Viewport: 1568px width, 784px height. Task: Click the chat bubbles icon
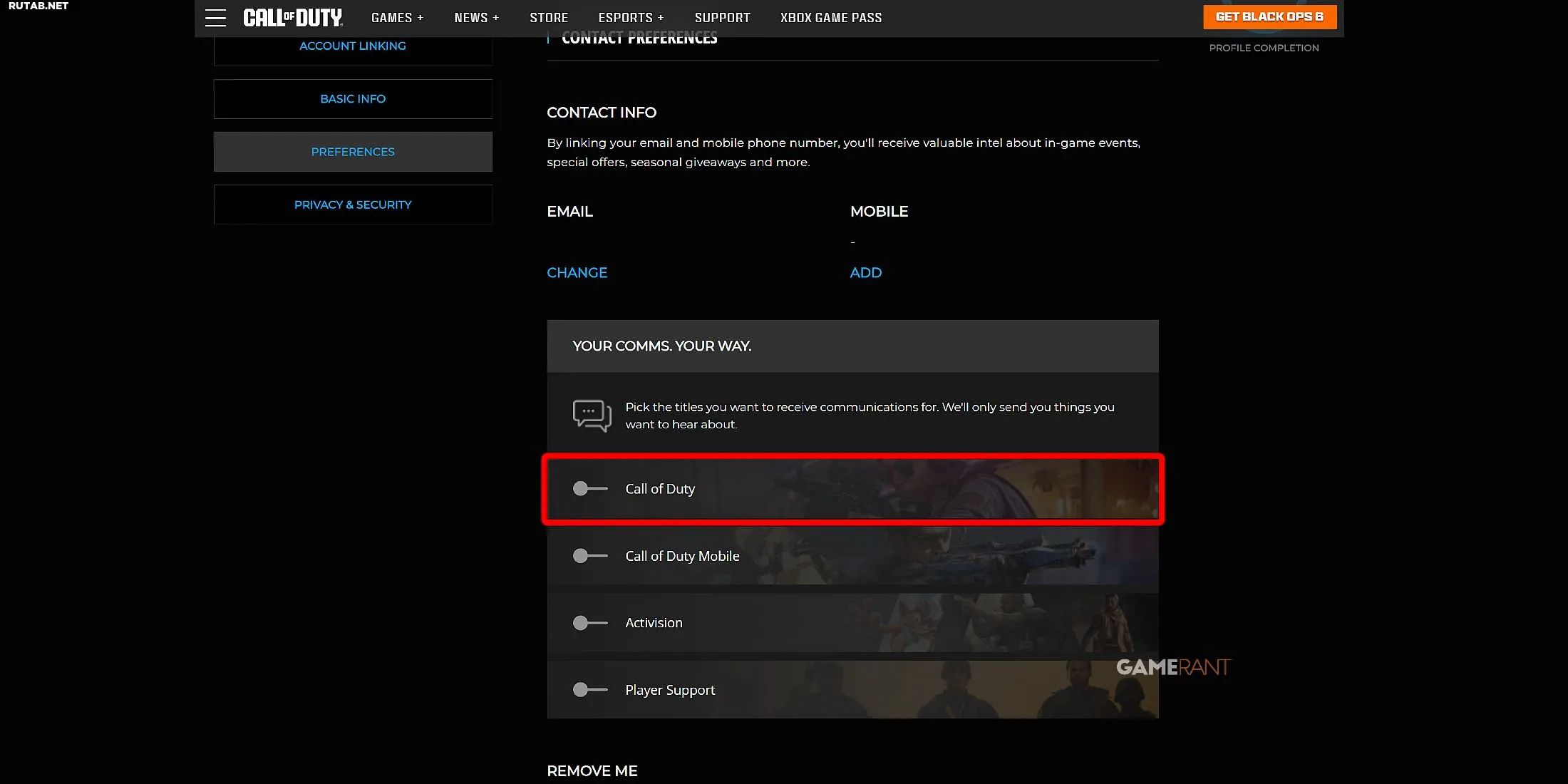[x=592, y=416]
